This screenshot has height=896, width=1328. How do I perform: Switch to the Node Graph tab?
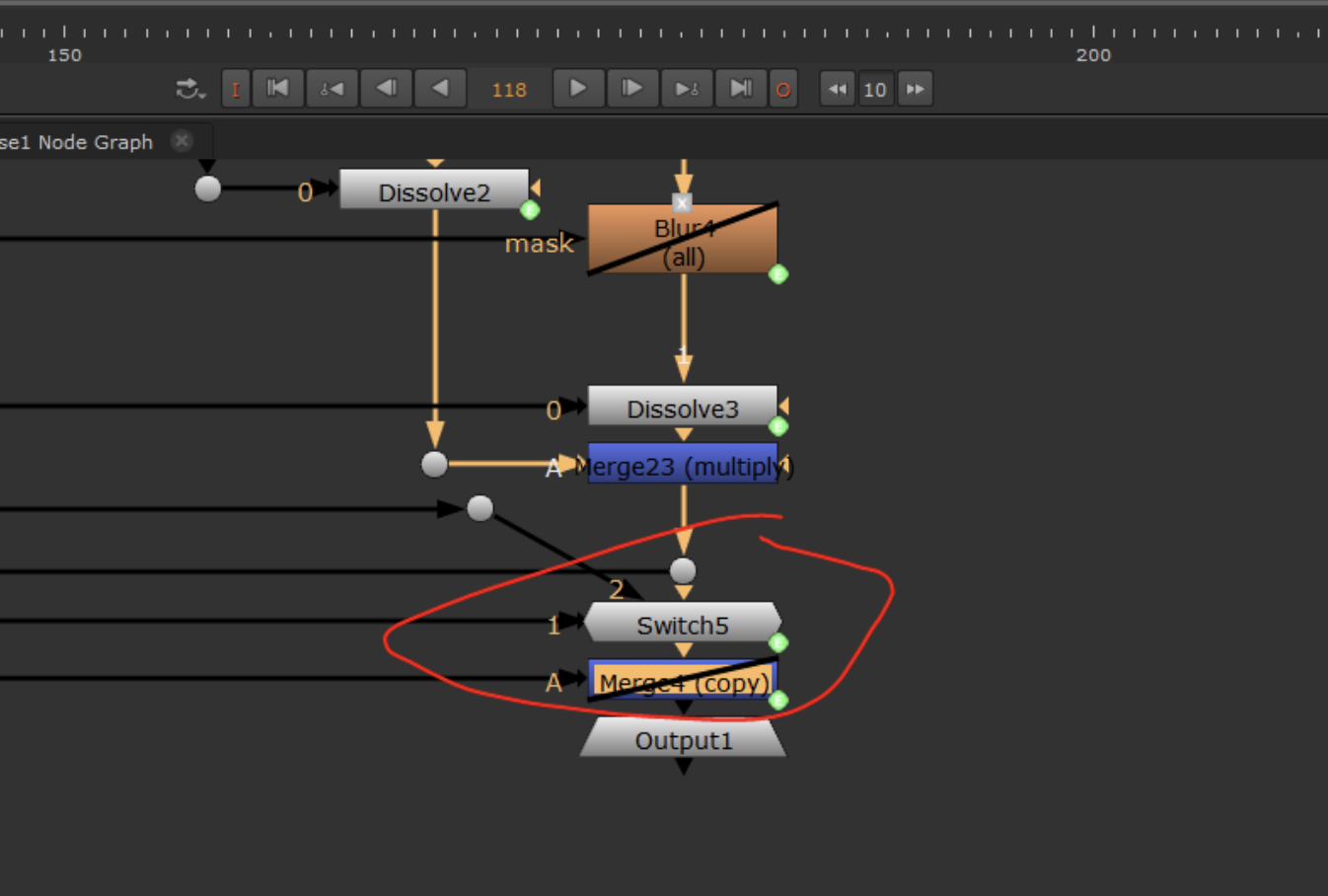click(77, 142)
